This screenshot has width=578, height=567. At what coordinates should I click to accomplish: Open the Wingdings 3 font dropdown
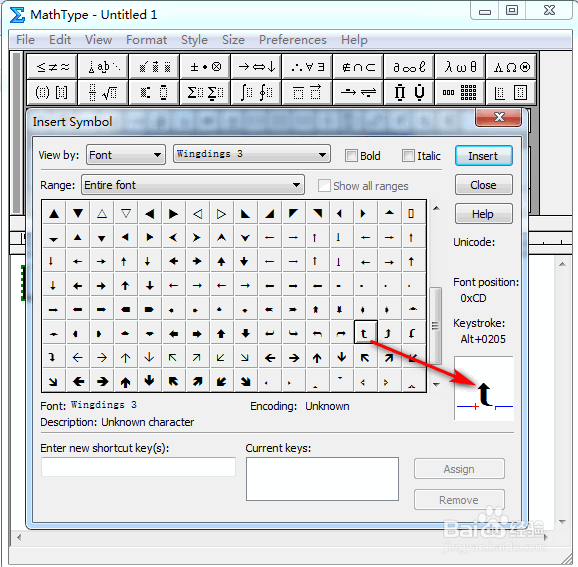pos(252,154)
